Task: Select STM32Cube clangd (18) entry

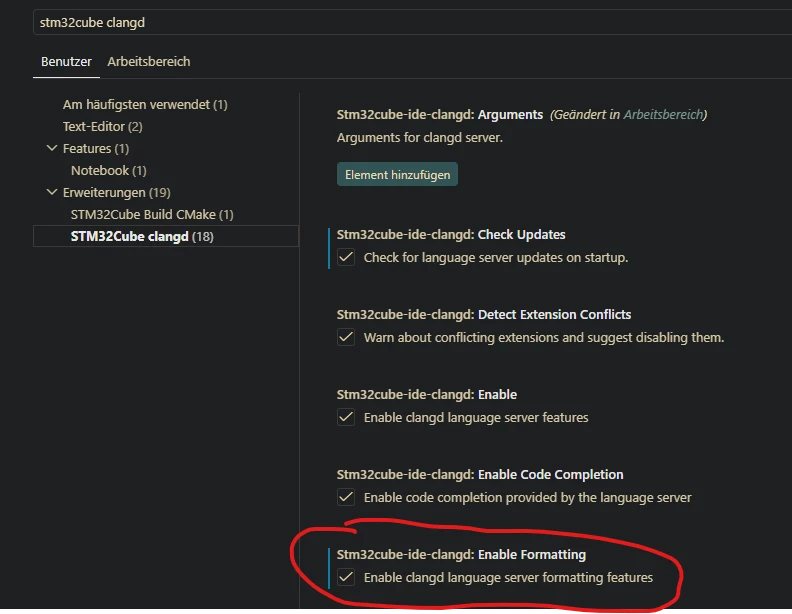Action: 166,236
